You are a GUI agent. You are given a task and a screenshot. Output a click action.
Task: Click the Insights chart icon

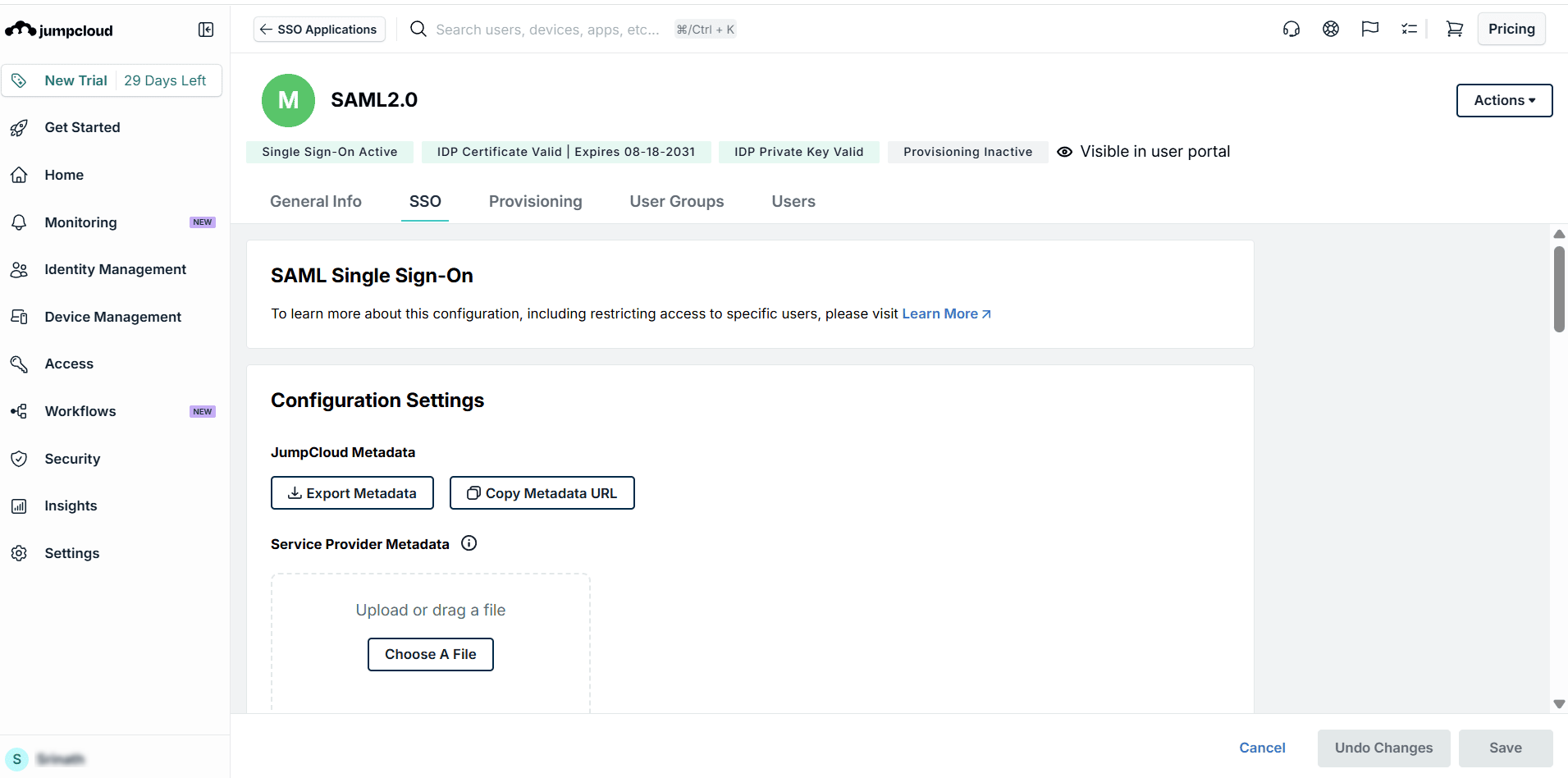point(19,506)
